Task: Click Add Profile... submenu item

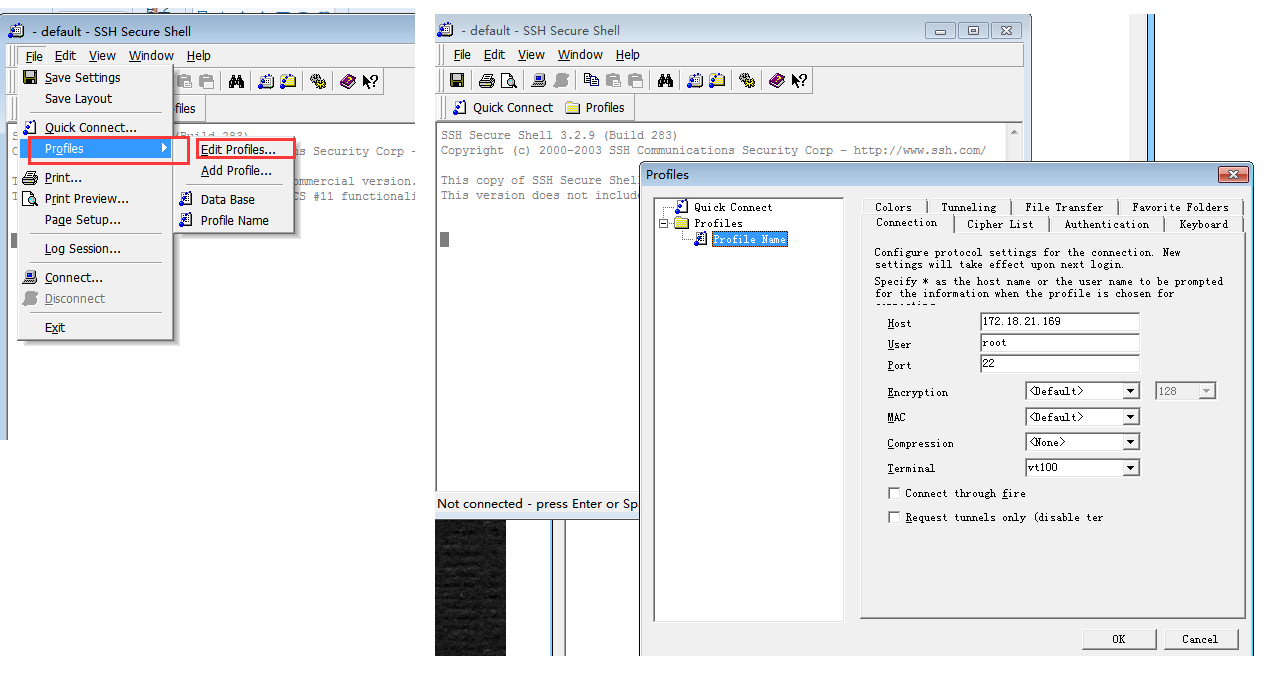Action: coord(236,170)
